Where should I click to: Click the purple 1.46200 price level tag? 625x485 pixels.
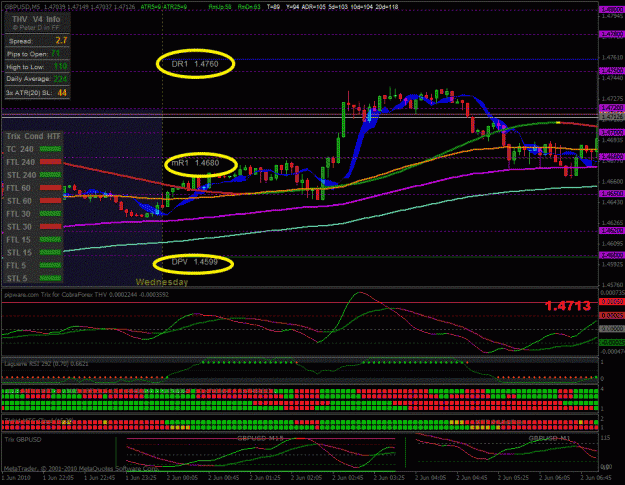tap(612, 231)
